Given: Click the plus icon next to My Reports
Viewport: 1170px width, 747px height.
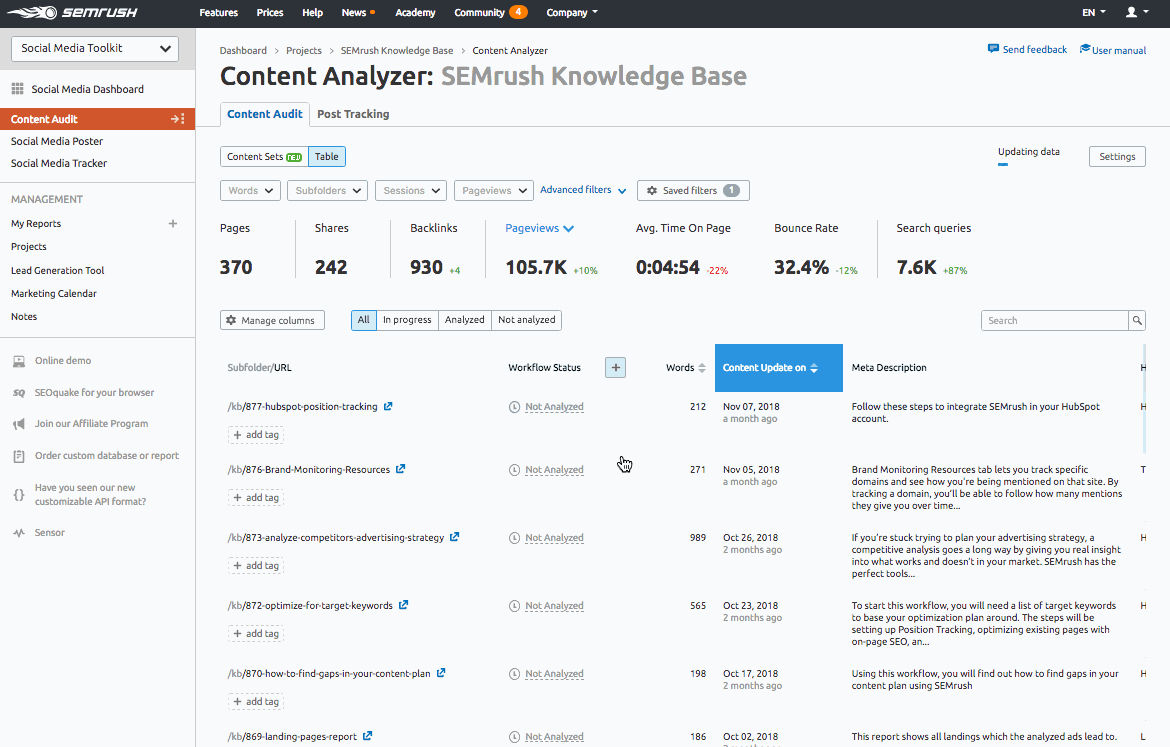Looking at the screenshot, I should pyautogui.click(x=173, y=223).
